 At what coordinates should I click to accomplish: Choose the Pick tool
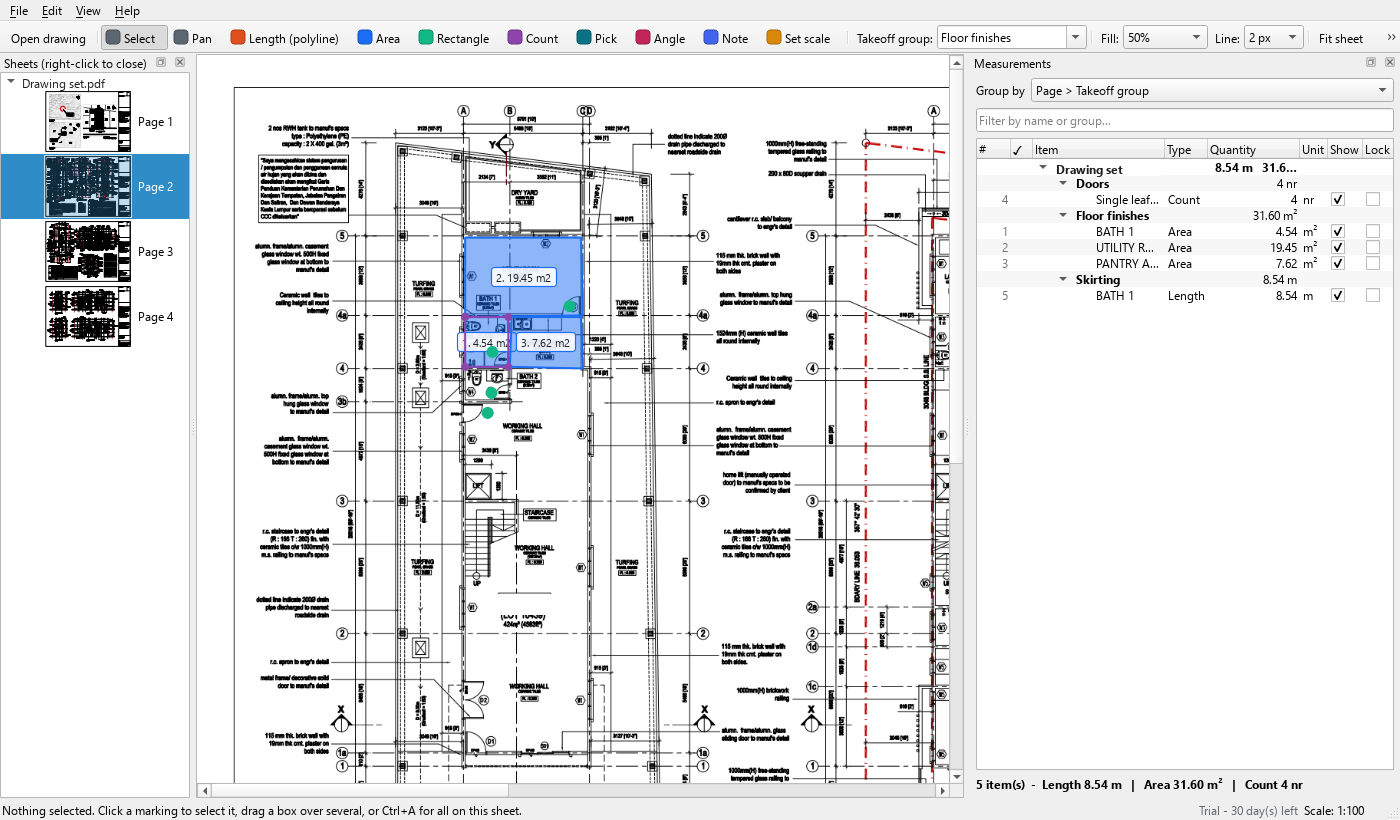pos(597,38)
